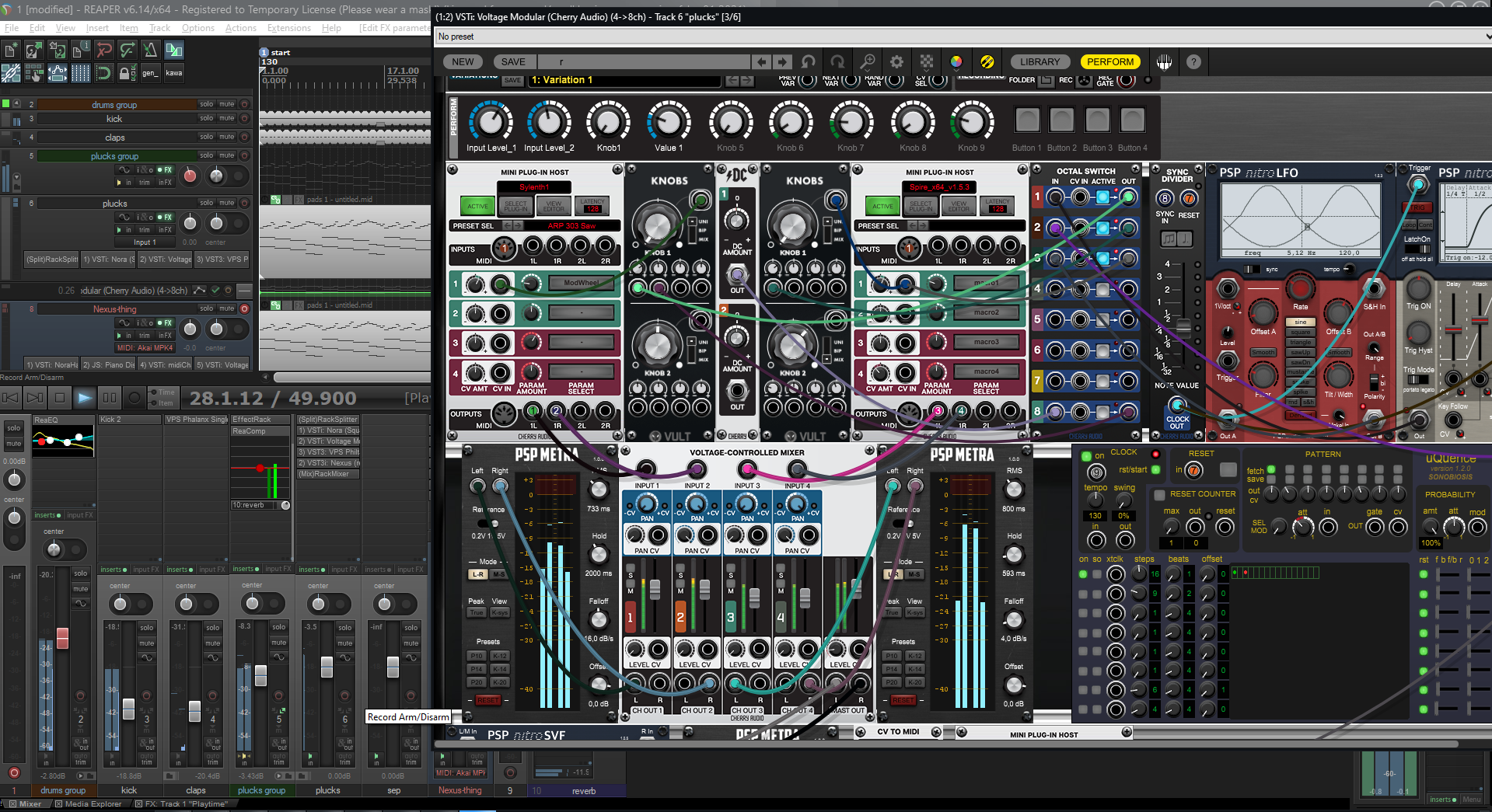Open the question mark help icon in Voltage Modular
Viewport: 1492px width, 812px height.
tap(1193, 62)
